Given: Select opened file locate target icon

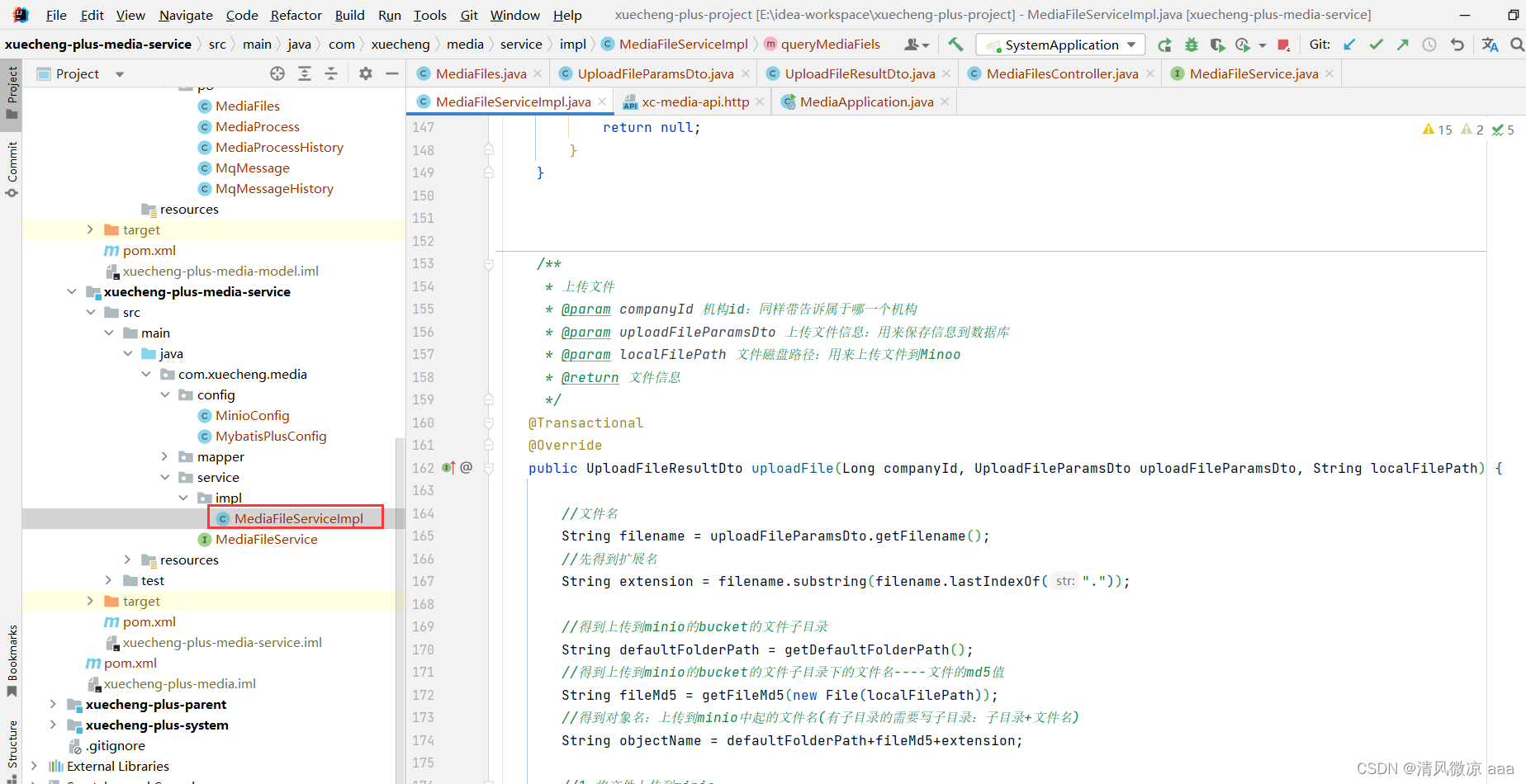Looking at the screenshot, I should coord(277,73).
